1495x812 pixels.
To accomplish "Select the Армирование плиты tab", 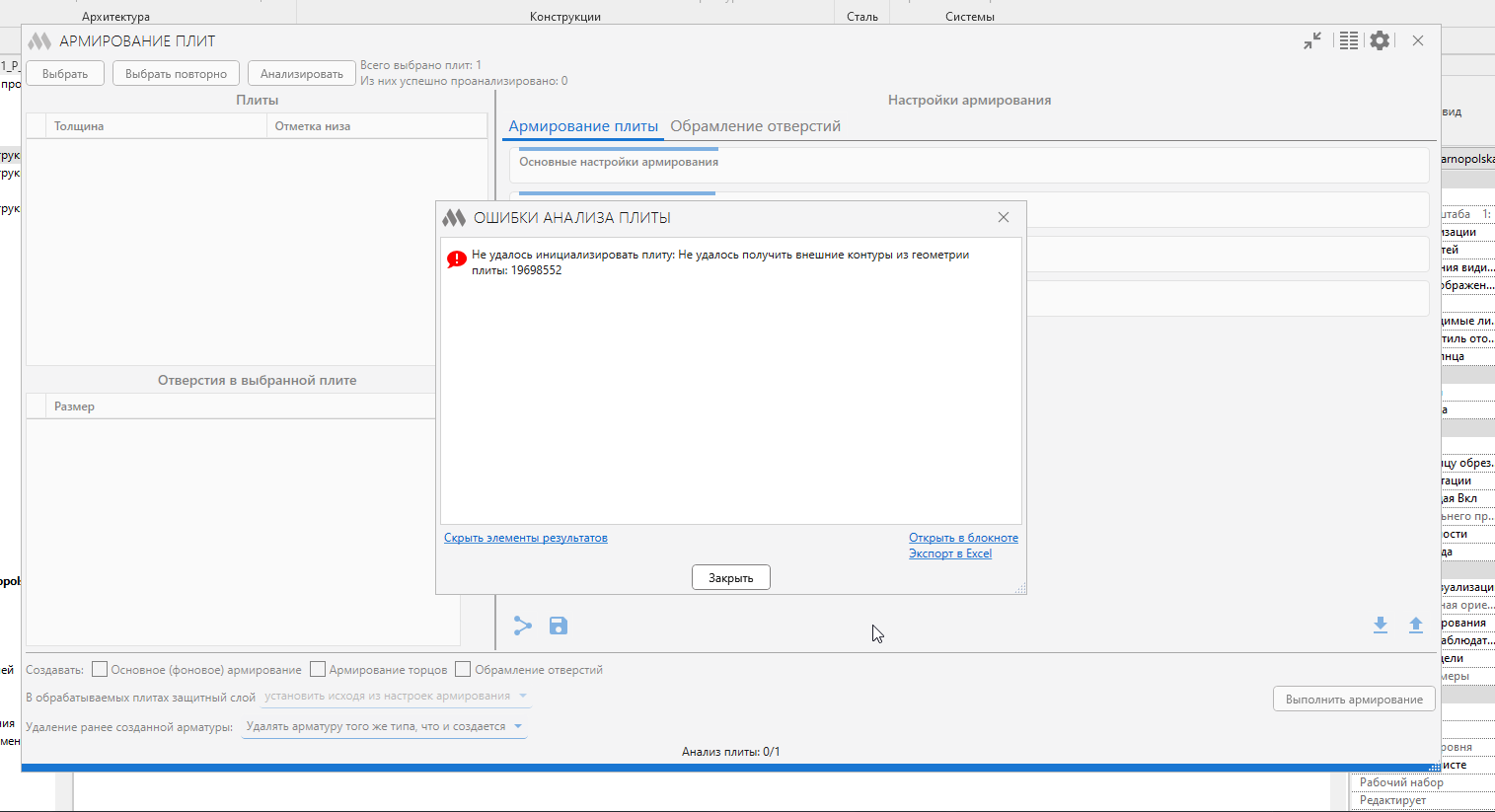I will click(583, 126).
